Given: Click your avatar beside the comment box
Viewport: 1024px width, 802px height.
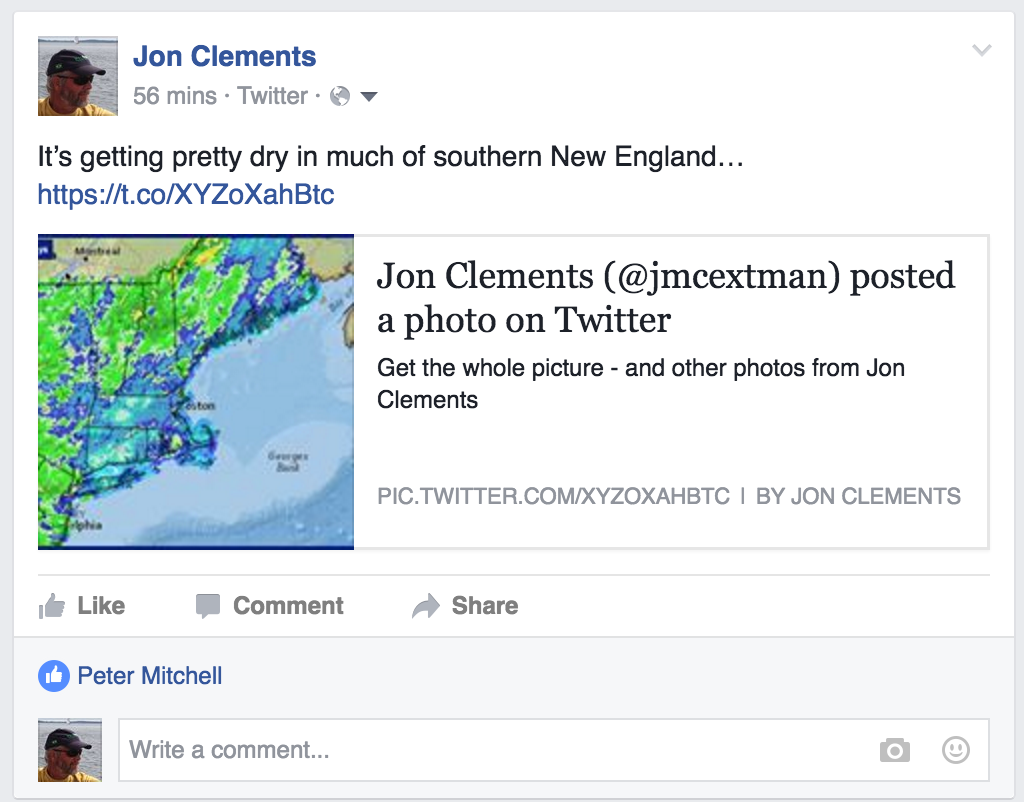Looking at the screenshot, I should tap(70, 750).
